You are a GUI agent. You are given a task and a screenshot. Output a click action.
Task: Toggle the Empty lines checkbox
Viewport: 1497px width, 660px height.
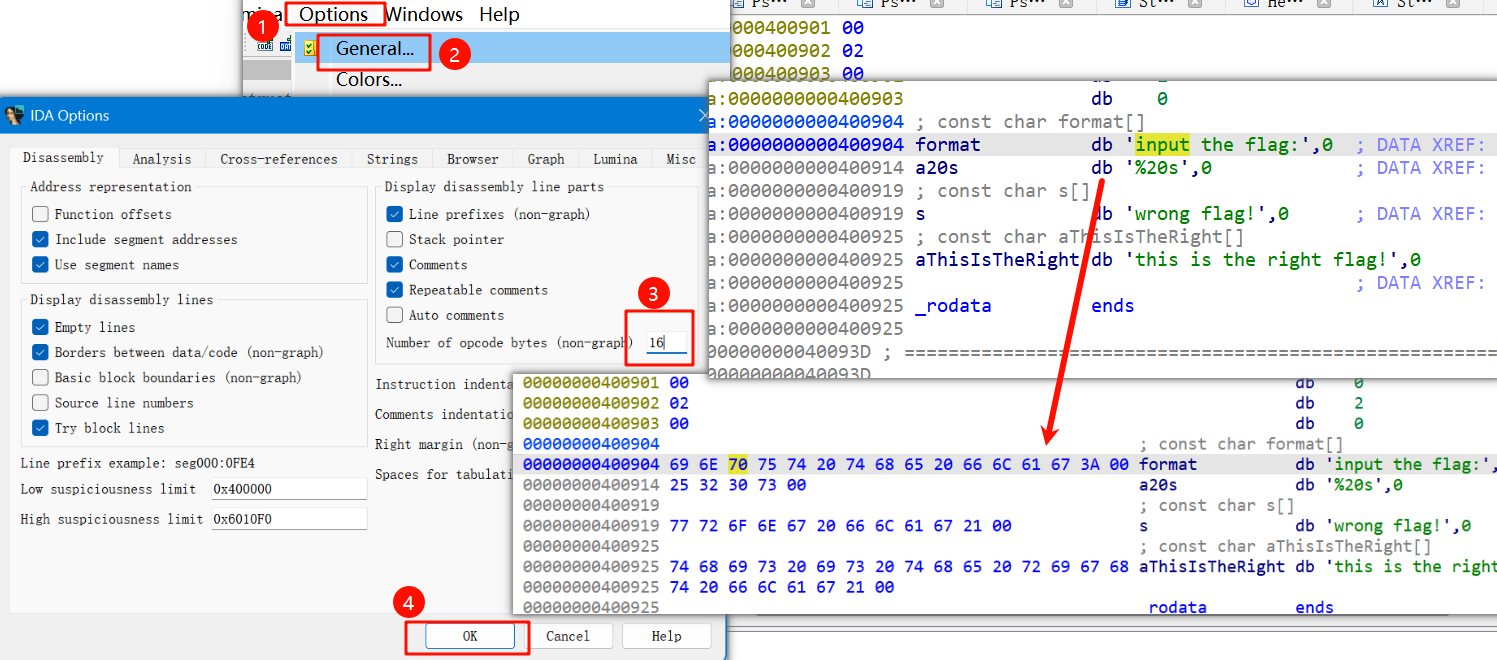coord(40,327)
